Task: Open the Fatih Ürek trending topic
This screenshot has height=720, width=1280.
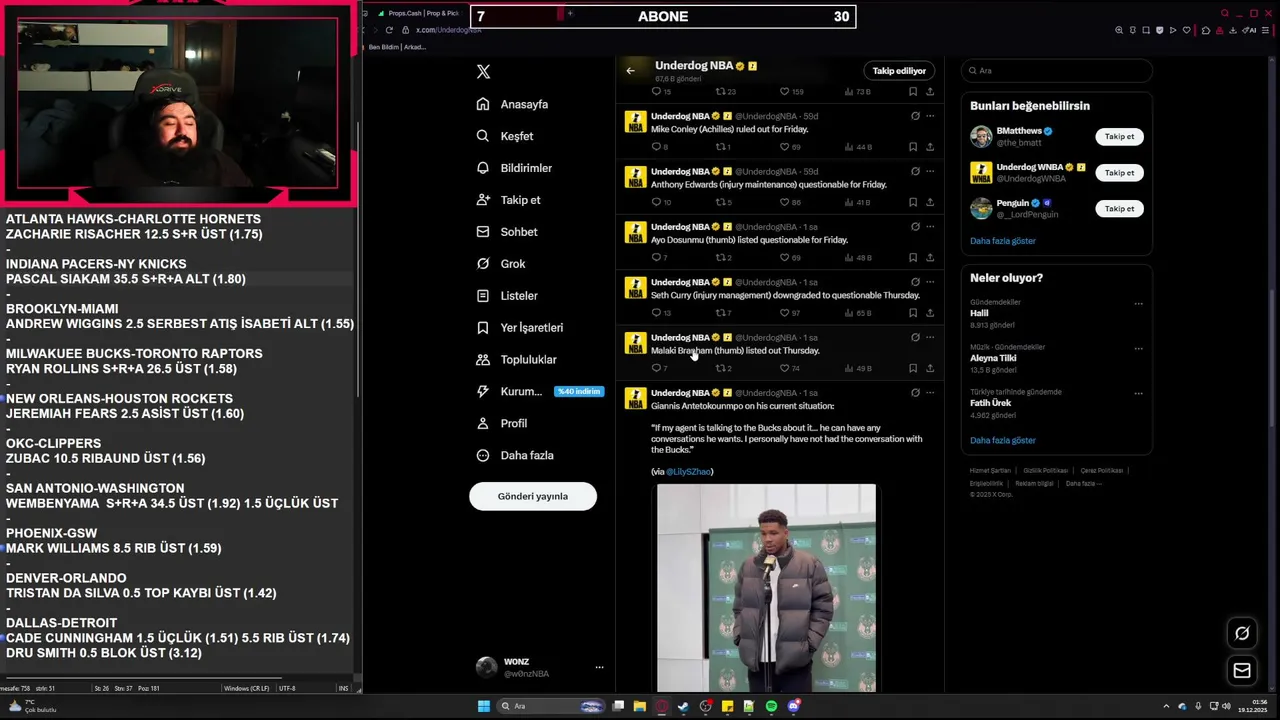Action: click(x=990, y=403)
